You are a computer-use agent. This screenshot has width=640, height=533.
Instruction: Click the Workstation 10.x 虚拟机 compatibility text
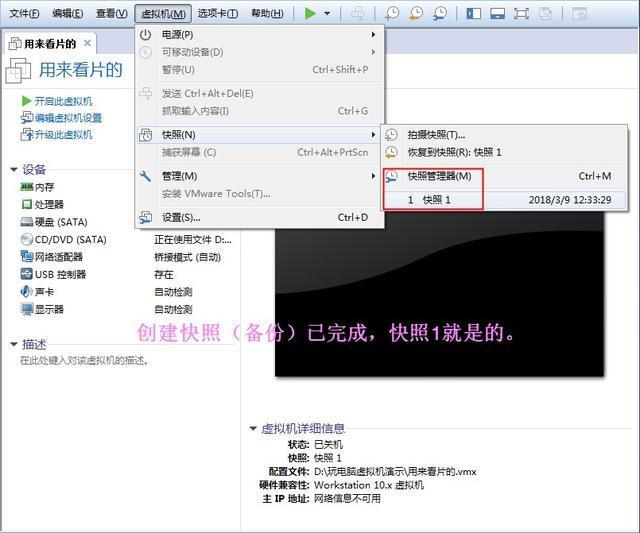click(x=369, y=485)
